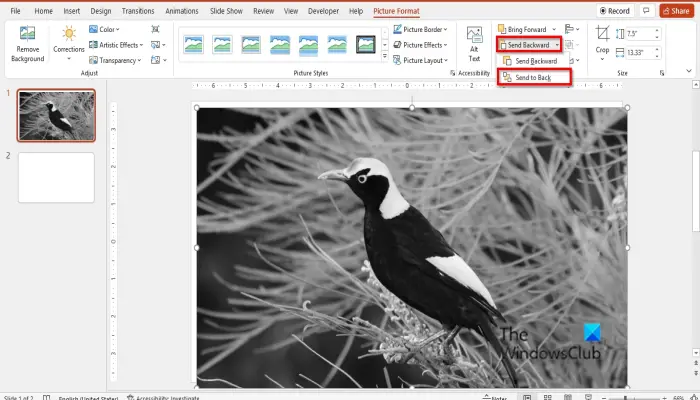Open Picture Styles dialog launcher
Image resolution: width=700 pixels, height=400 pixels.
click(x=452, y=73)
